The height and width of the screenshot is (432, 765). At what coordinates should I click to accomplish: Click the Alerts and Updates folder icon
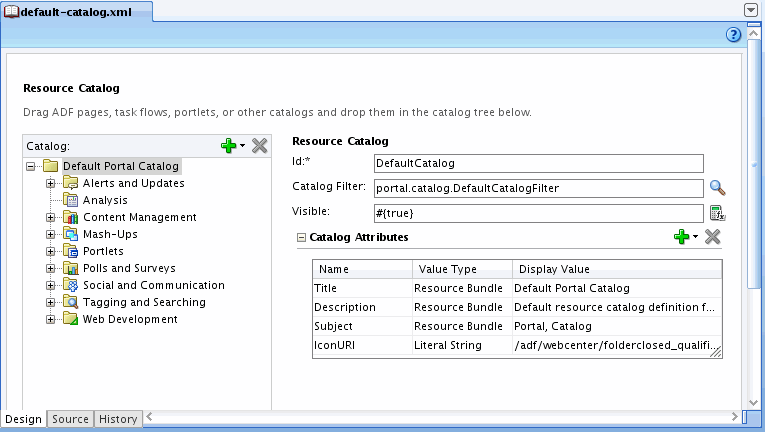click(71, 183)
